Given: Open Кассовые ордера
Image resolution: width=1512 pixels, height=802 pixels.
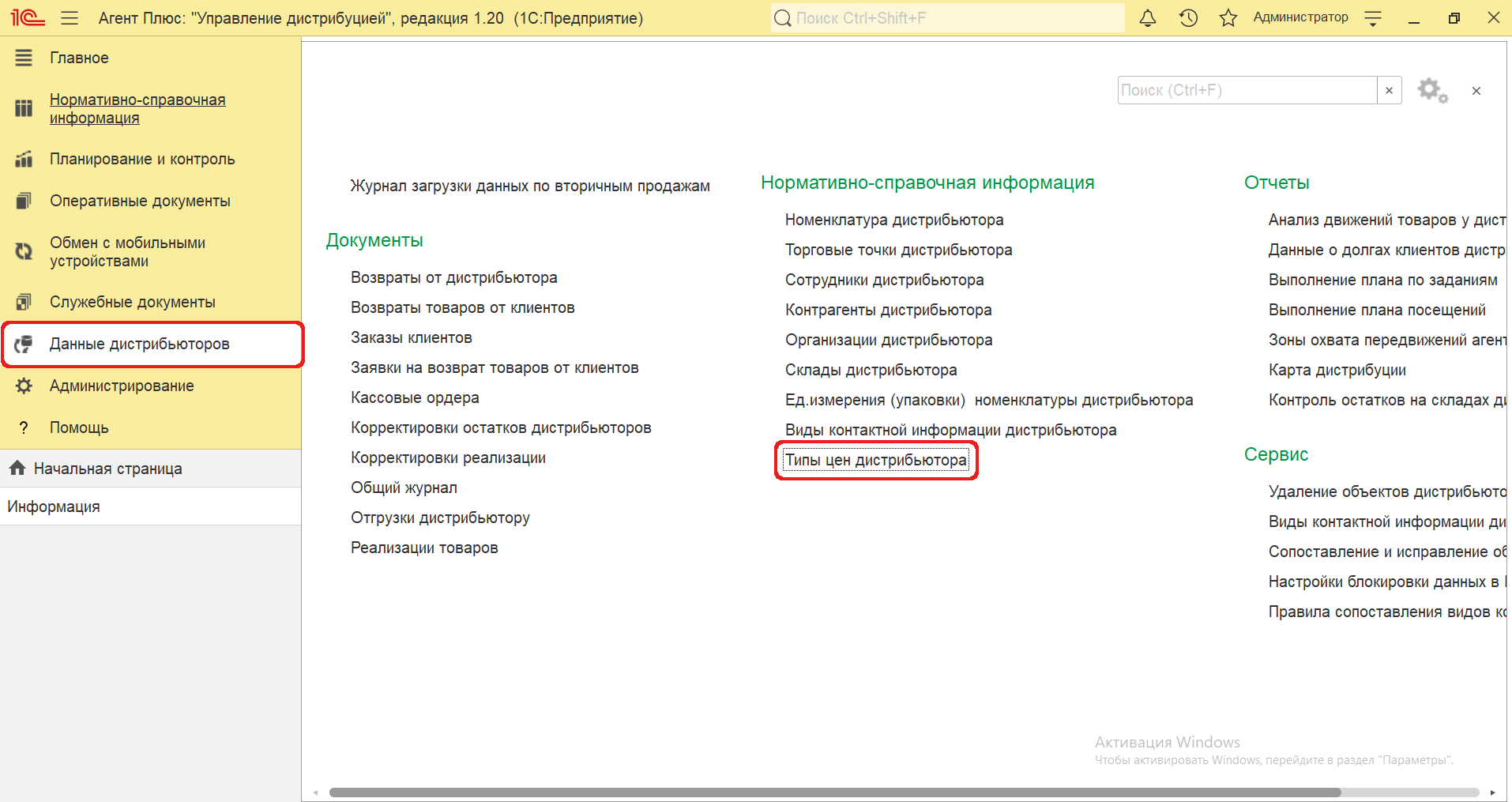Looking at the screenshot, I should [415, 397].
